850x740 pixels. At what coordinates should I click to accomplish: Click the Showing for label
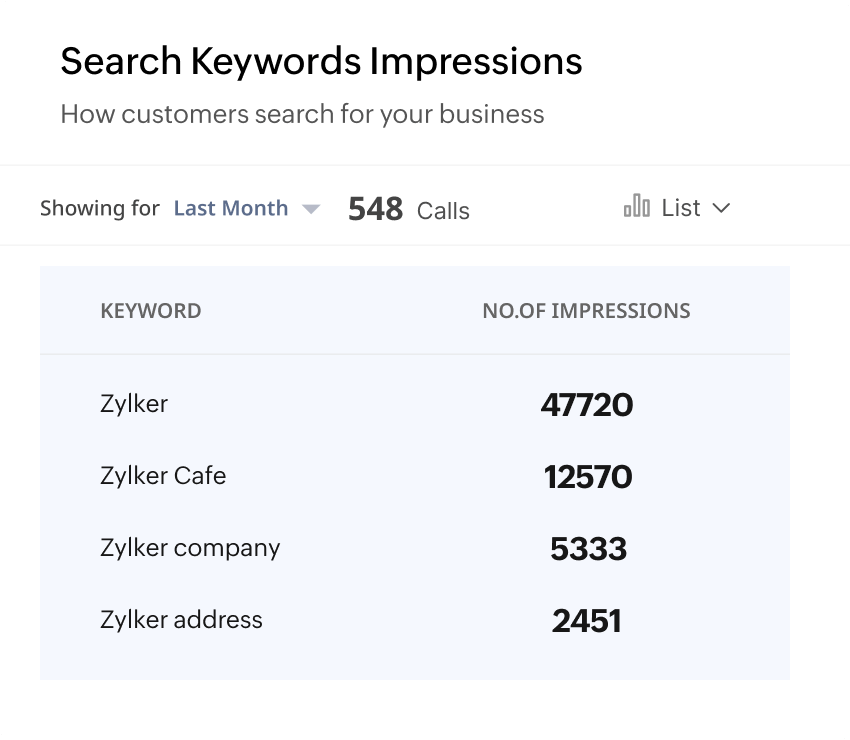pos(100,208)
